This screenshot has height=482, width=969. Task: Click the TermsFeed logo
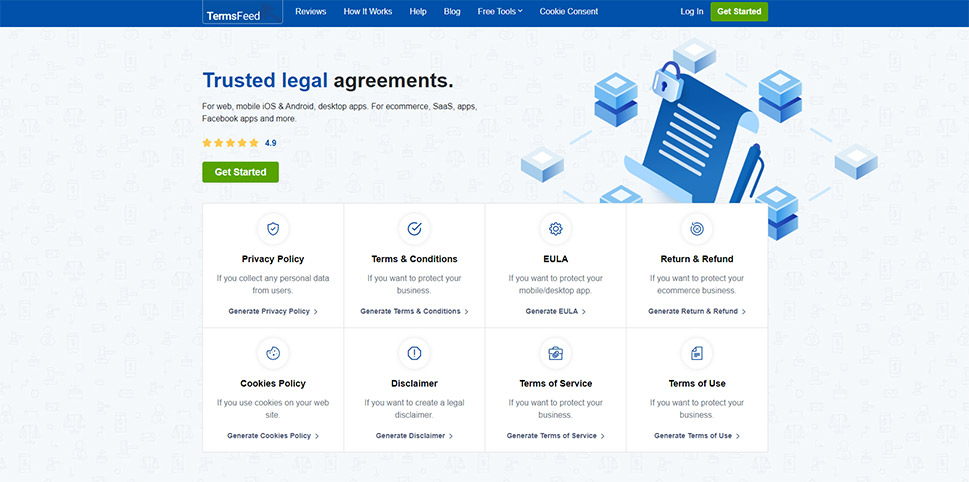[242, 12]
